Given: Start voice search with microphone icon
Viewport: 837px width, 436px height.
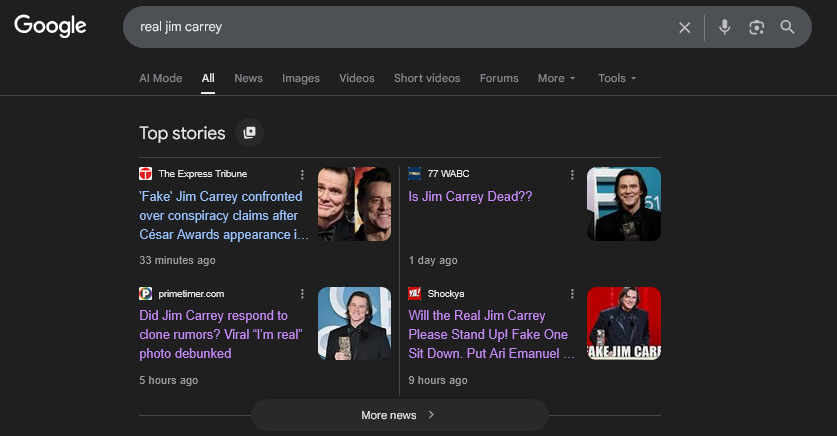Looking at the screenshot, I should (725, 27).
